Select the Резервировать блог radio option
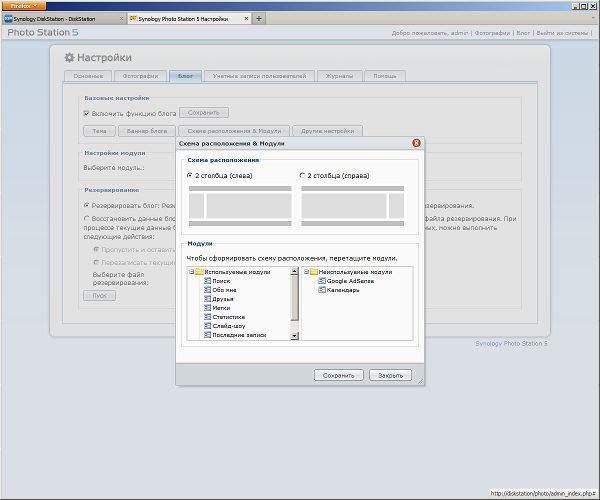 (86, 205)
